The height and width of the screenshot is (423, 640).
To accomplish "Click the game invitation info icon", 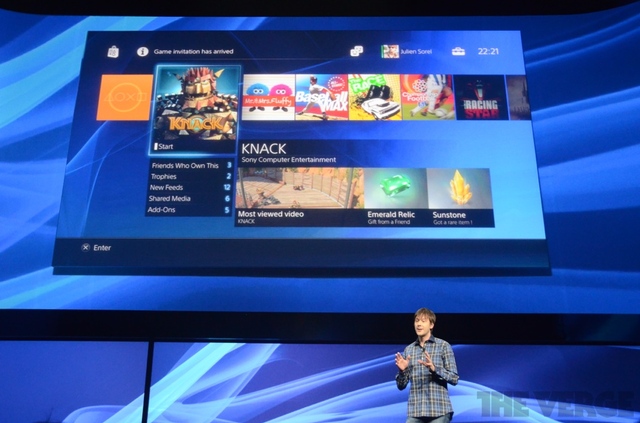I will coord(142,50).
